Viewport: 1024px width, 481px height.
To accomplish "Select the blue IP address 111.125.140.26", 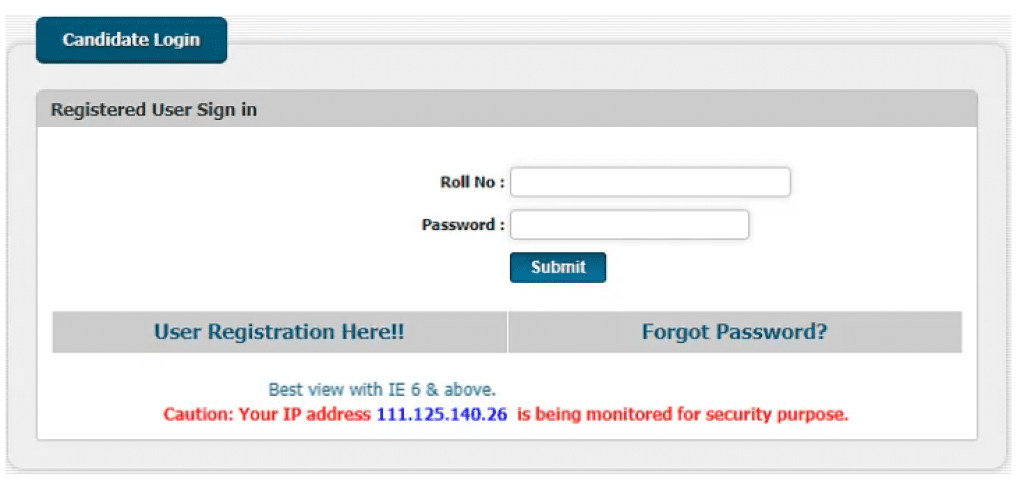I will pyautogui.click(x=441, y=414).
